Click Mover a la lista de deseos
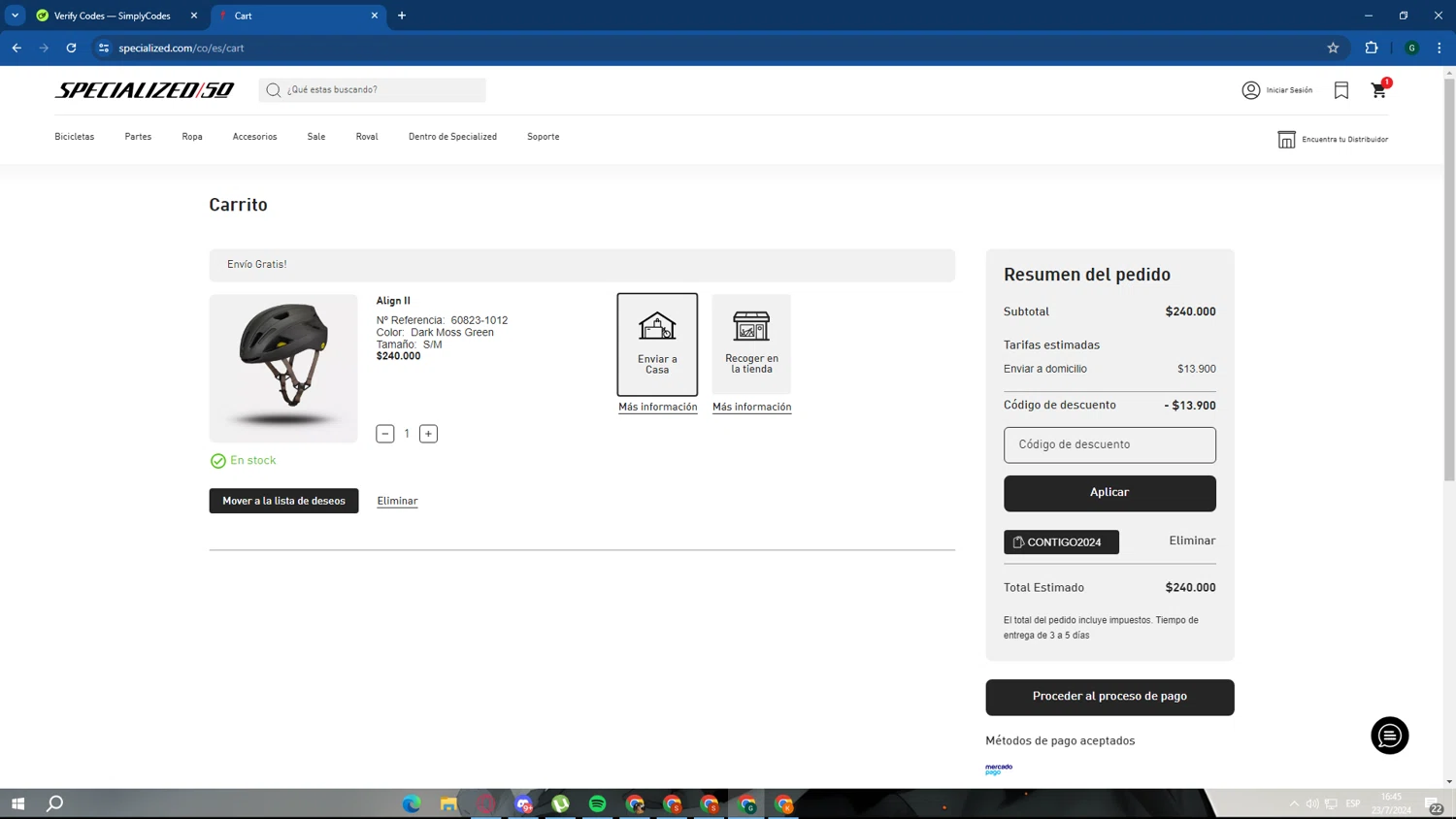The image size is (1456, 819). [x=283, y=501]
